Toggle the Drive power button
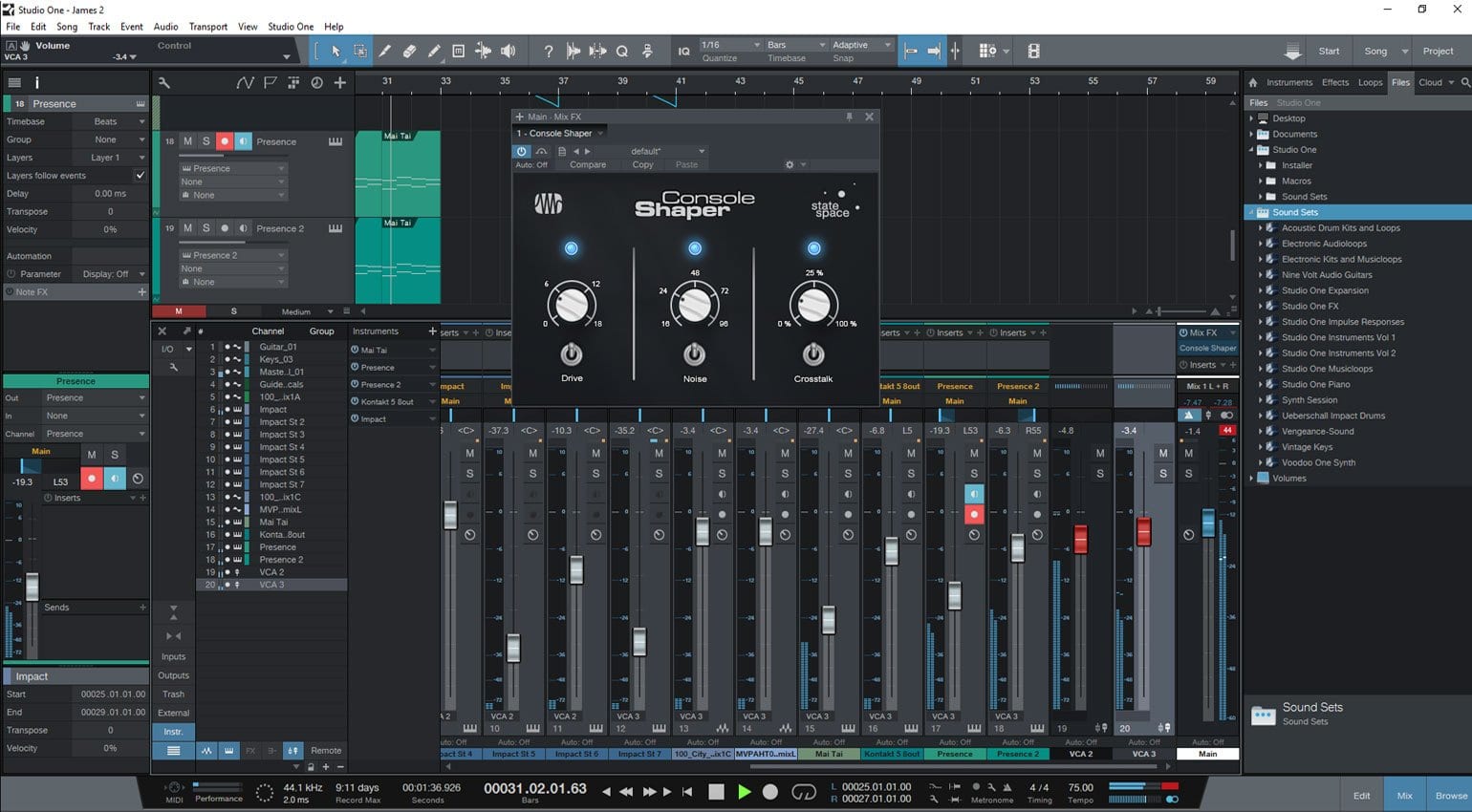This screenshot has width=1472, height=812. (571, 354)
